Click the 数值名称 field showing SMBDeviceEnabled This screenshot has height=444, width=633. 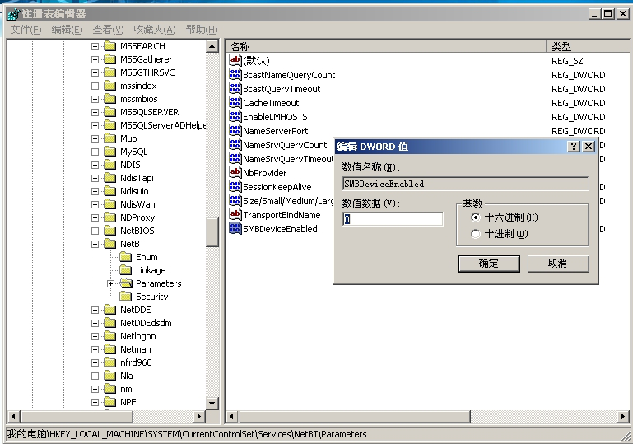(x=465, y=184)
